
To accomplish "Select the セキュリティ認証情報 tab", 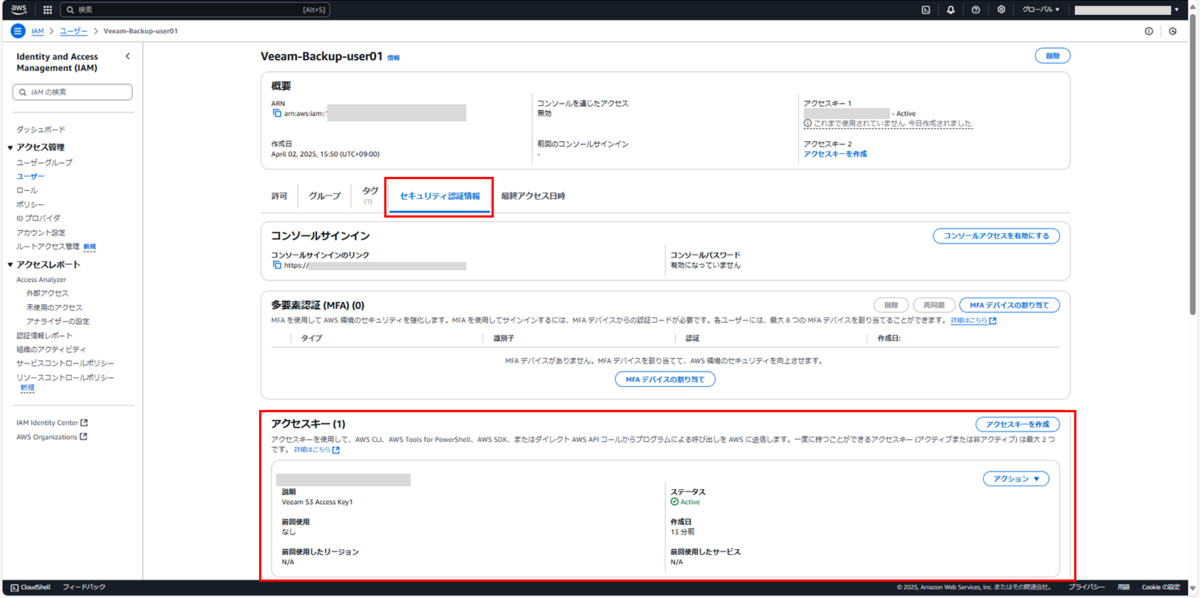I will click(x=440, y=196).
